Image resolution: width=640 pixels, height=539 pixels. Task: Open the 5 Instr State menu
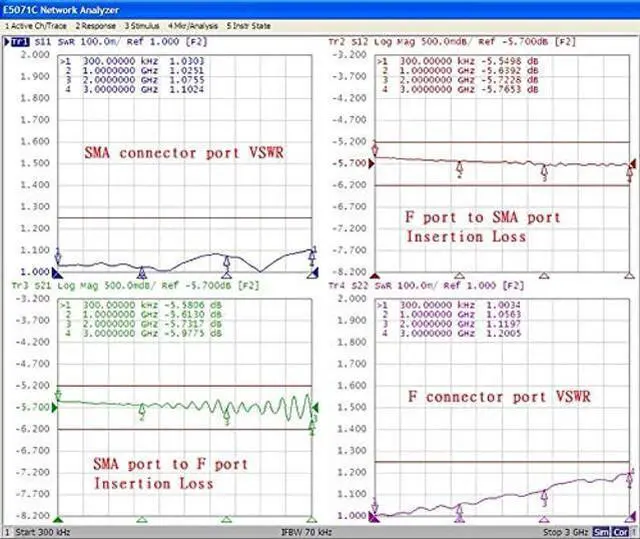[249, 26]
